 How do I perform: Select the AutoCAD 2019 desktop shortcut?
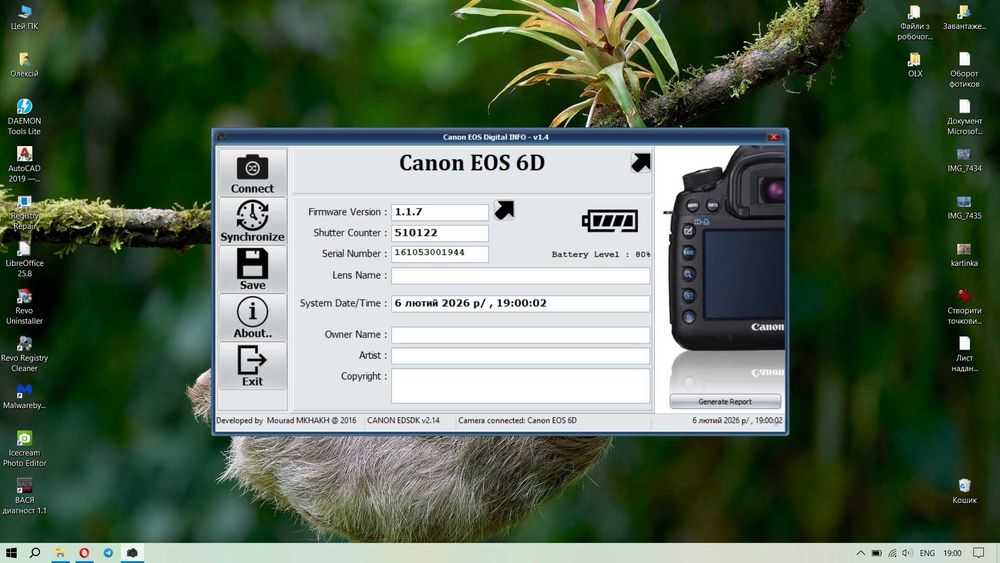24,165
